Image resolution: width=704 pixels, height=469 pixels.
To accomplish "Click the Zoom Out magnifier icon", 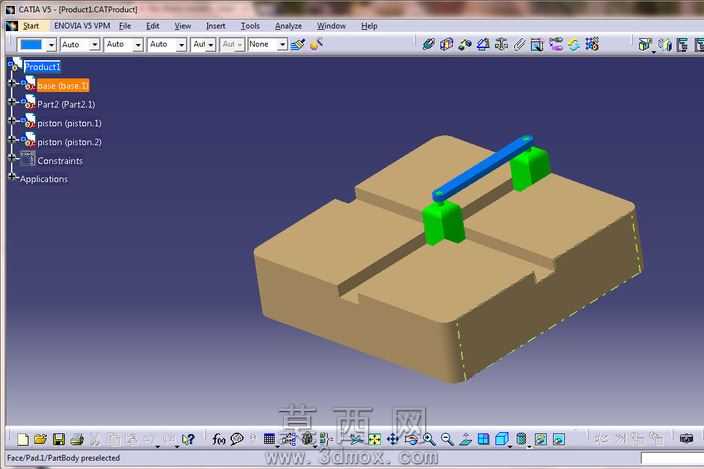I will coord(447,439).
